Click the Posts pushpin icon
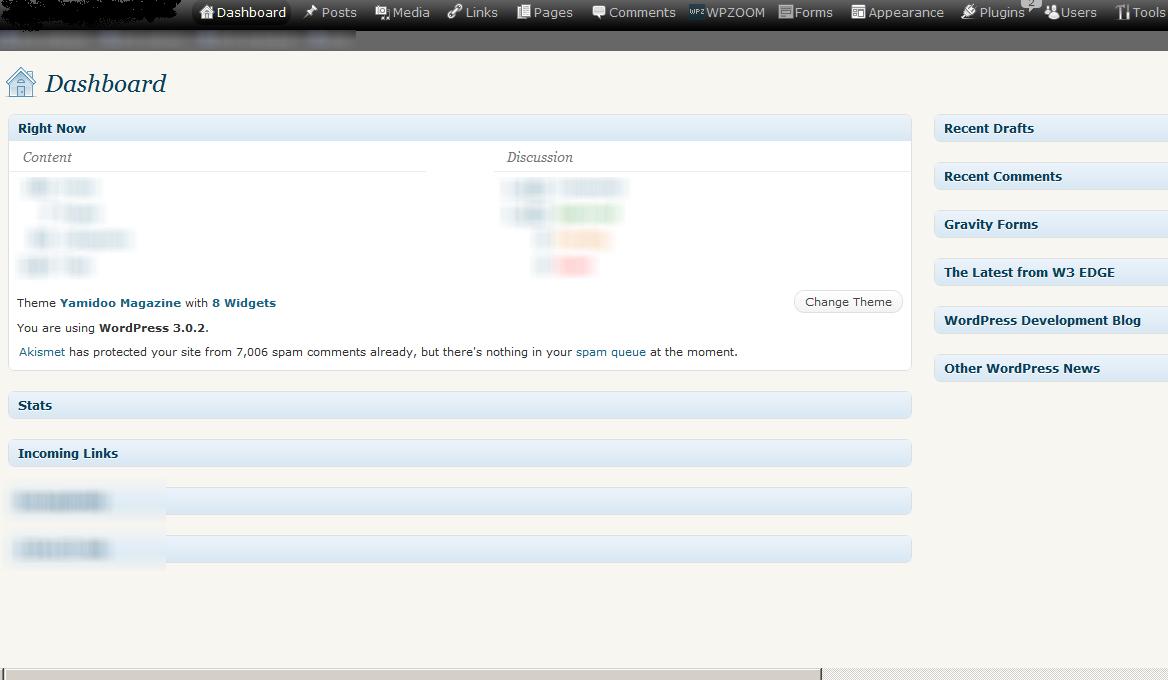Screen dimensions: 1168x680 pos(311,12)
